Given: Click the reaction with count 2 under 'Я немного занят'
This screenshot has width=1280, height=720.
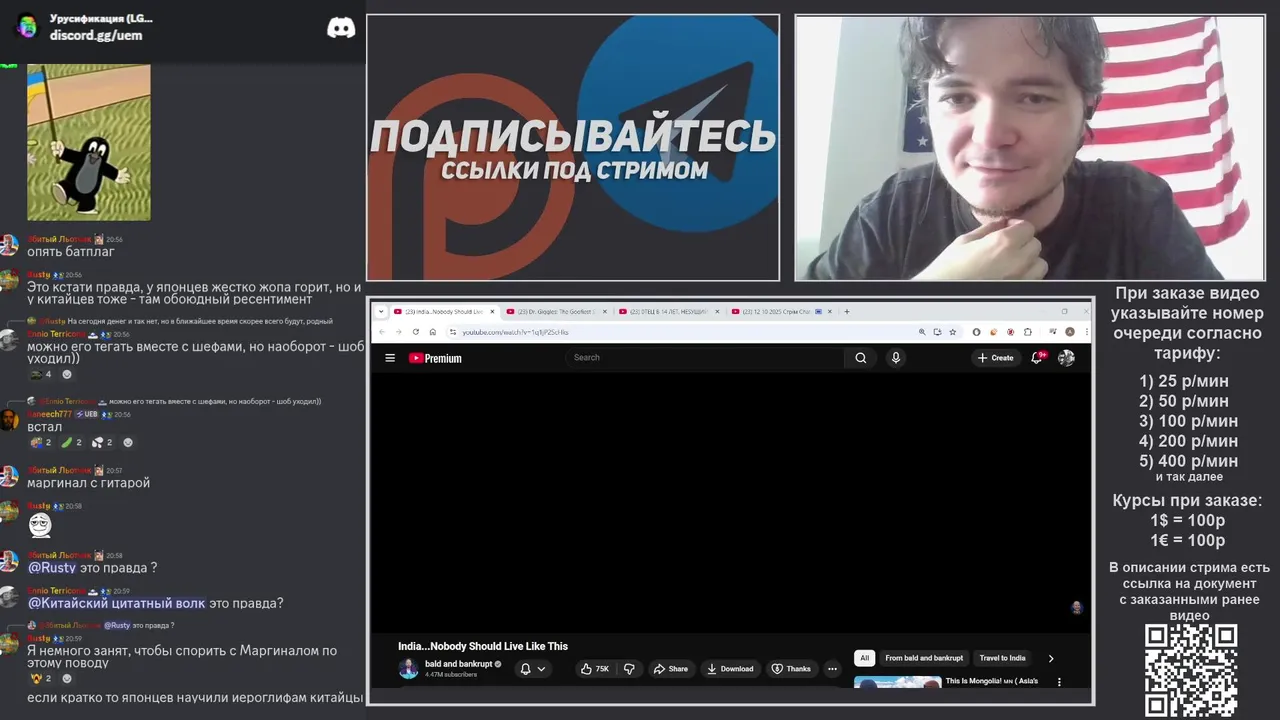Looking at the screenshot, I should click(41, 678).
